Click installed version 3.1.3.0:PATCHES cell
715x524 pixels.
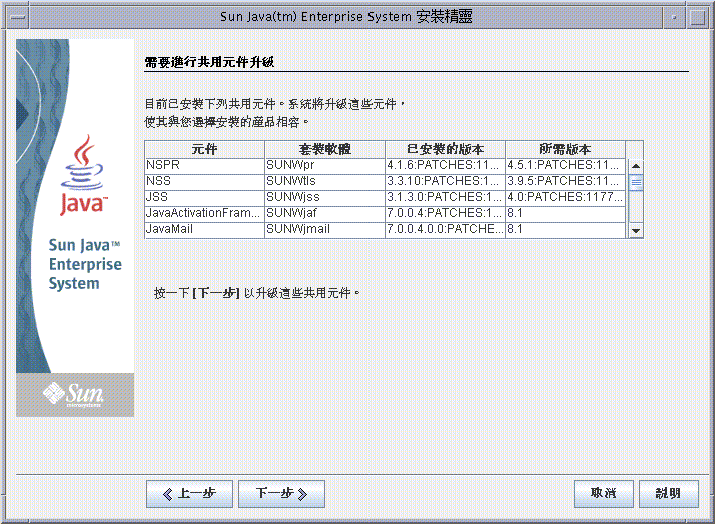tap(446, 197)
